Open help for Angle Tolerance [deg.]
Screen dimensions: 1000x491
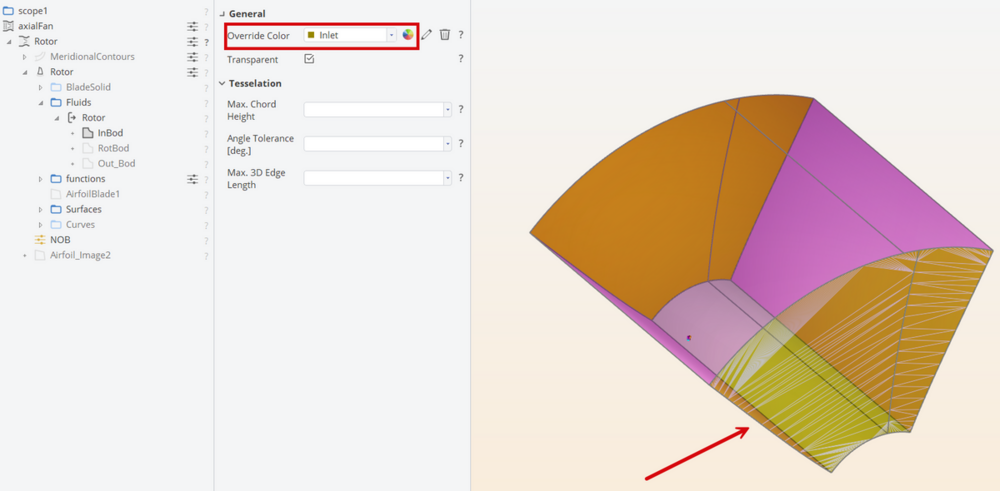pyautogui.click(x=460, y=143)
